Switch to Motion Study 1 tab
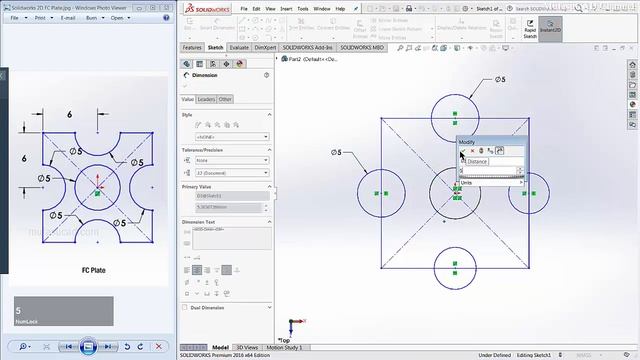 (x=284, y=347)
